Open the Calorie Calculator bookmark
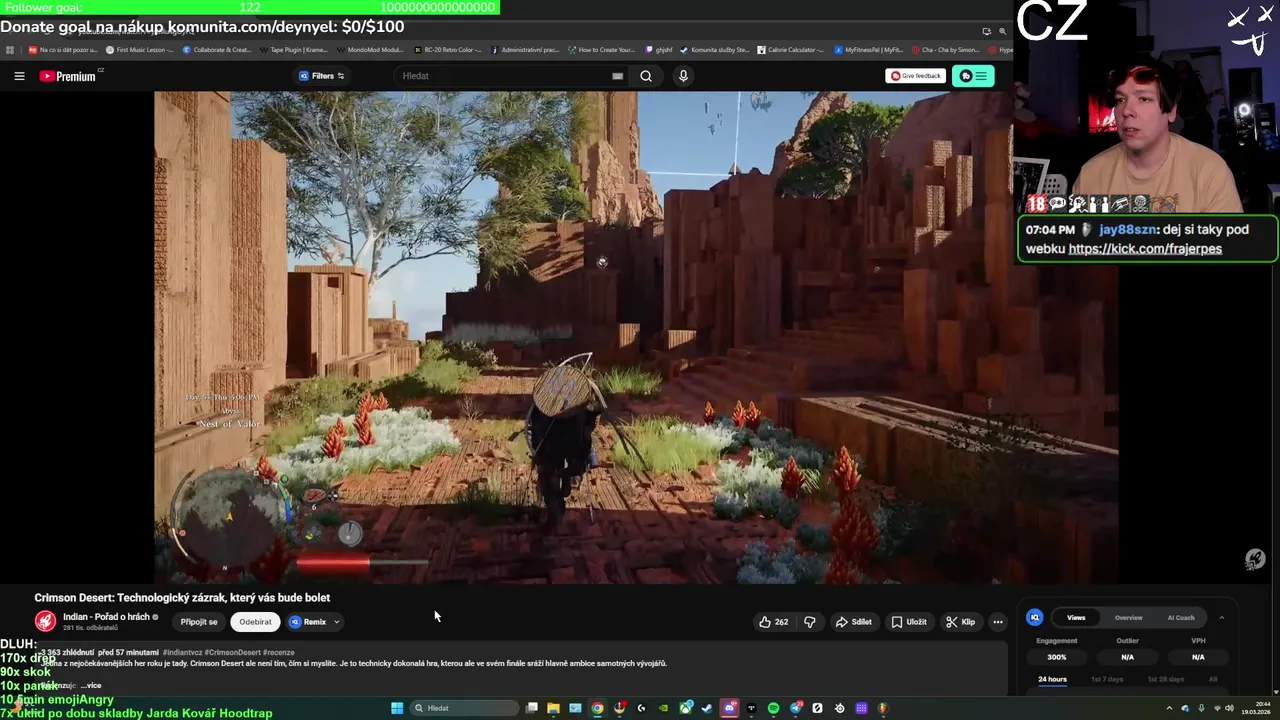This screenshot has height=720, width=1280. 790,49
